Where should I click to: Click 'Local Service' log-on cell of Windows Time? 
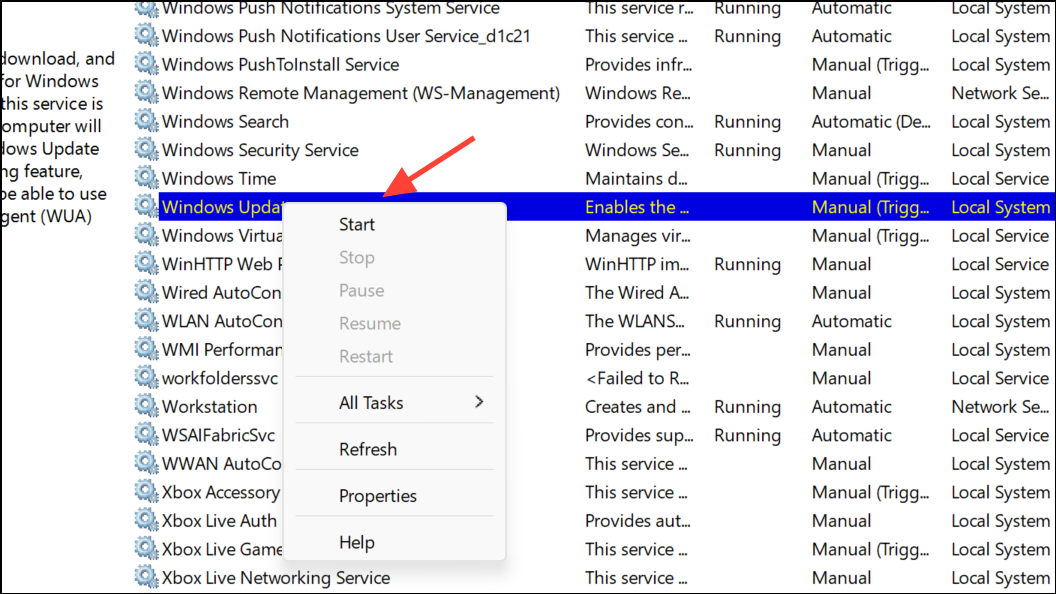click(1000, 178)
